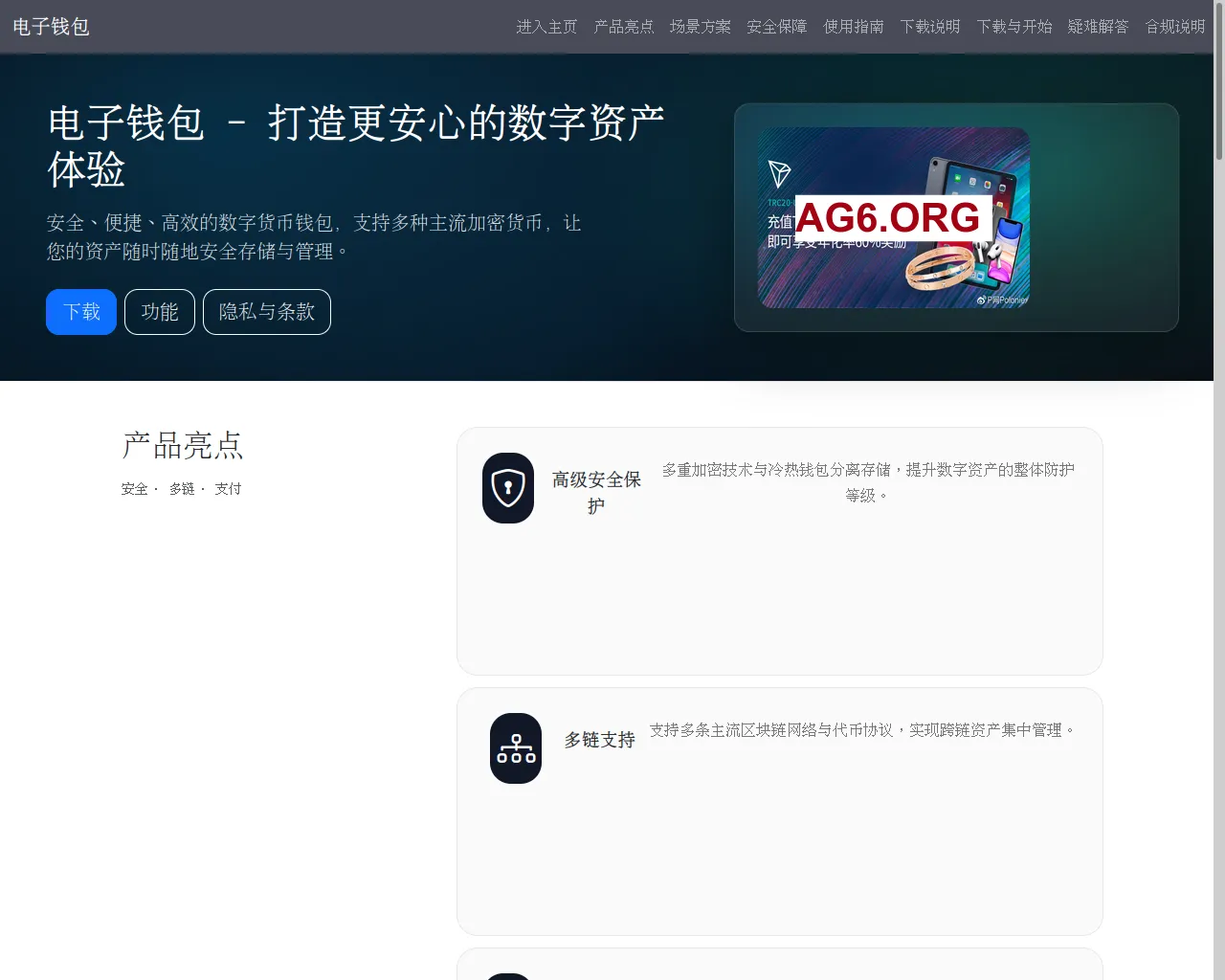This screenshot has width=1225, height=980.
Task: Click the 安全· 多链· 支付 subtitle
Action: pyautogui.click(x=182, y=489)
